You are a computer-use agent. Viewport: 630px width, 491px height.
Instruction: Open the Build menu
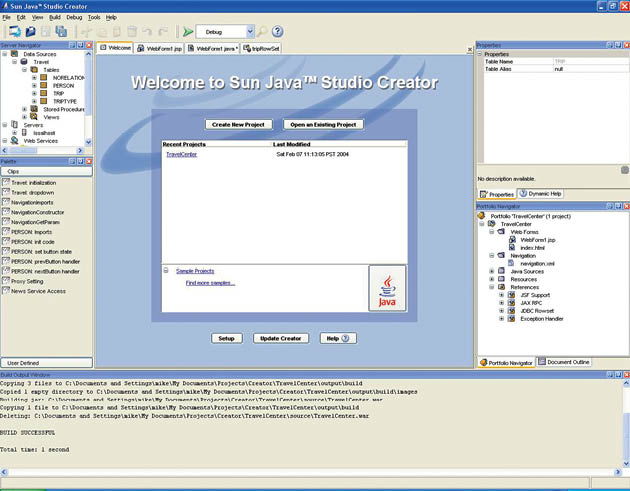tap(55, 17)
